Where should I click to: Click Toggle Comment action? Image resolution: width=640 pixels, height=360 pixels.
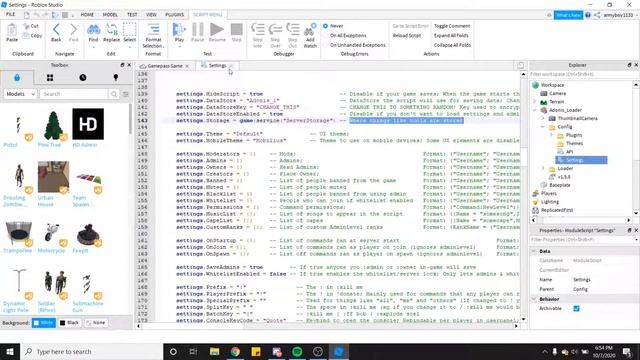(452, 26)
